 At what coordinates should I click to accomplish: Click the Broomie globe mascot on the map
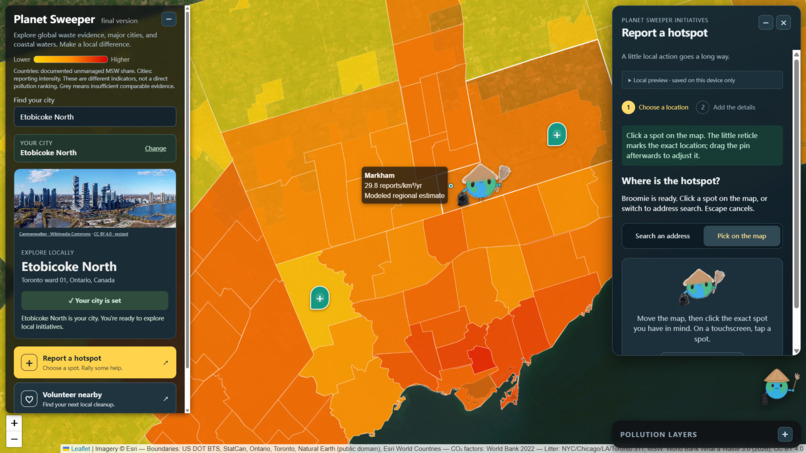point(483,184)
